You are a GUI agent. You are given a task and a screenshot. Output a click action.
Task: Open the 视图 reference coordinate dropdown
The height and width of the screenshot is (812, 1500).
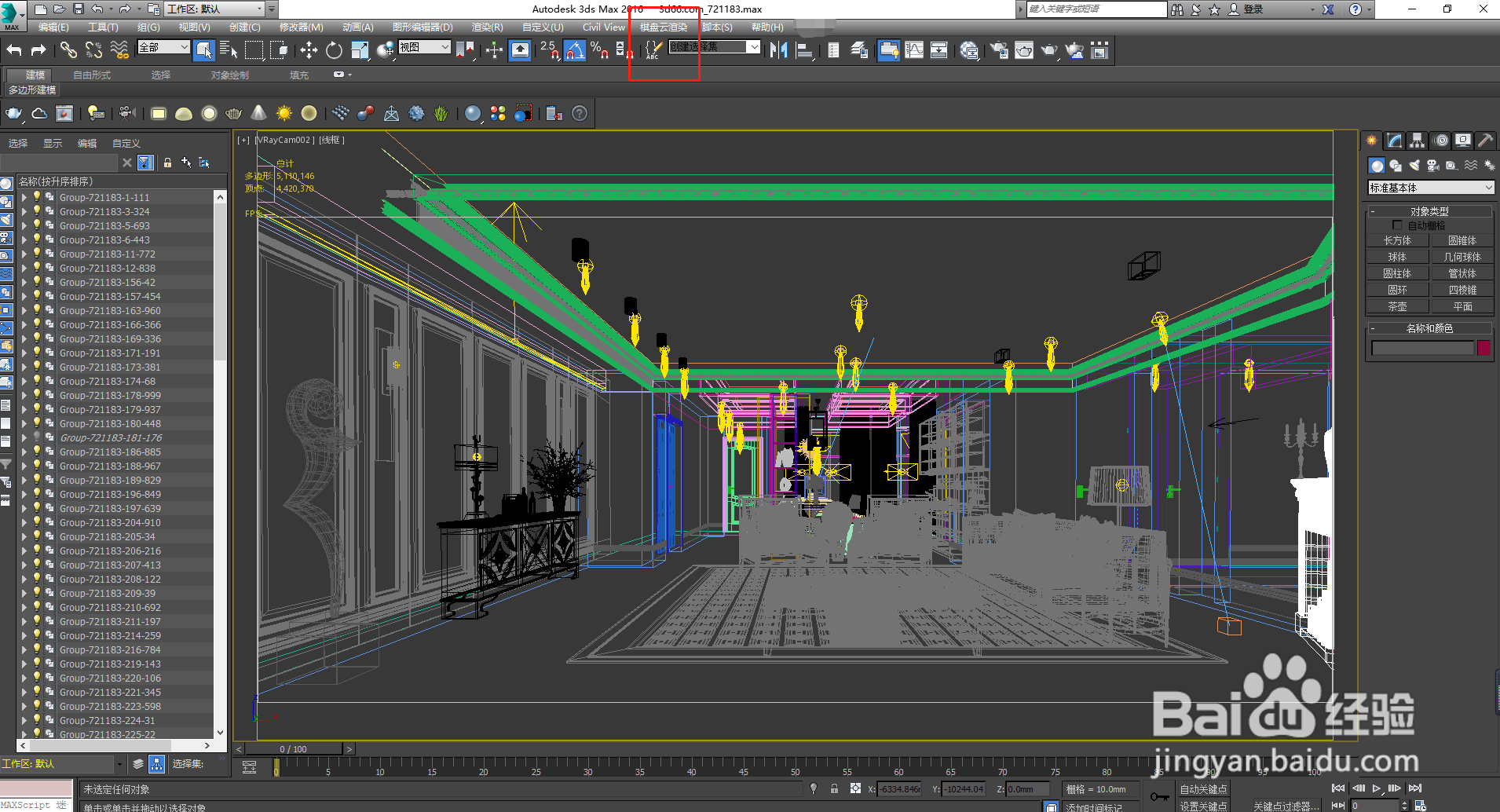click(424, 47)
